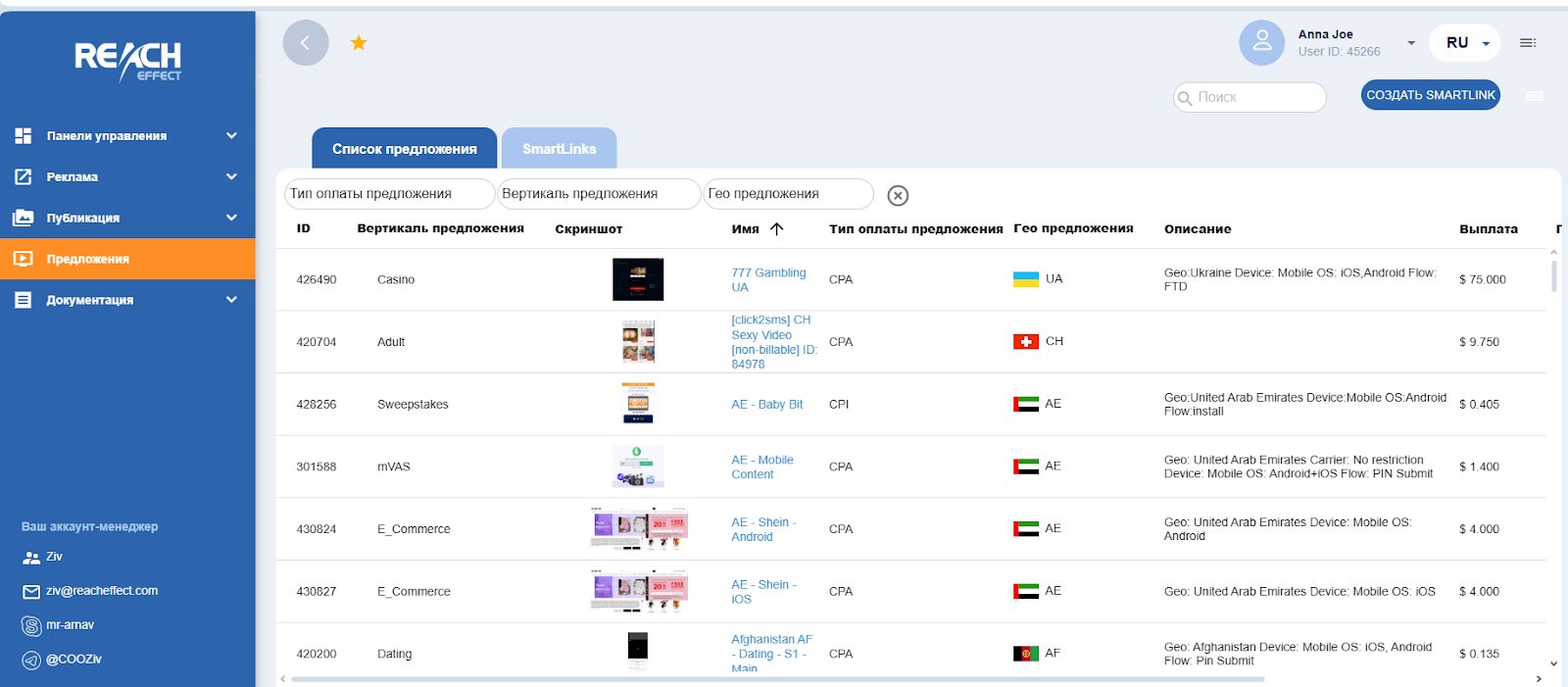Clear filters with the circled X icon

(x=897, y=195)
